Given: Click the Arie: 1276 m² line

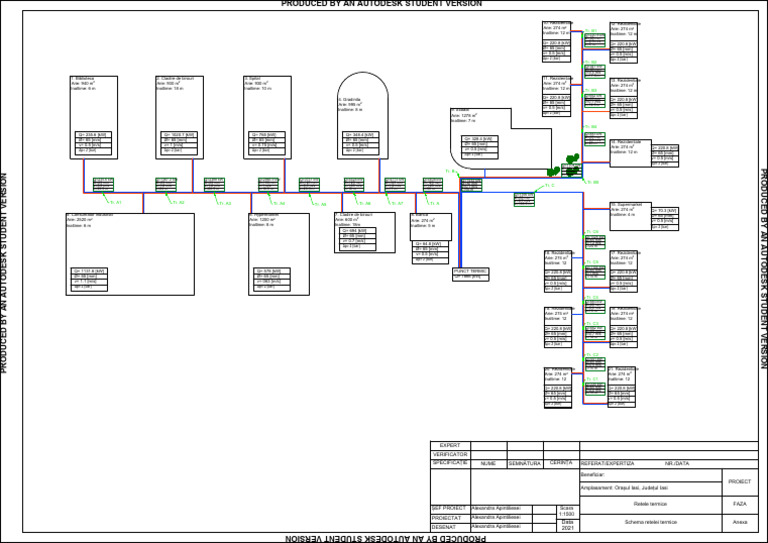Looking at the screenshot, I should point(464,116).
